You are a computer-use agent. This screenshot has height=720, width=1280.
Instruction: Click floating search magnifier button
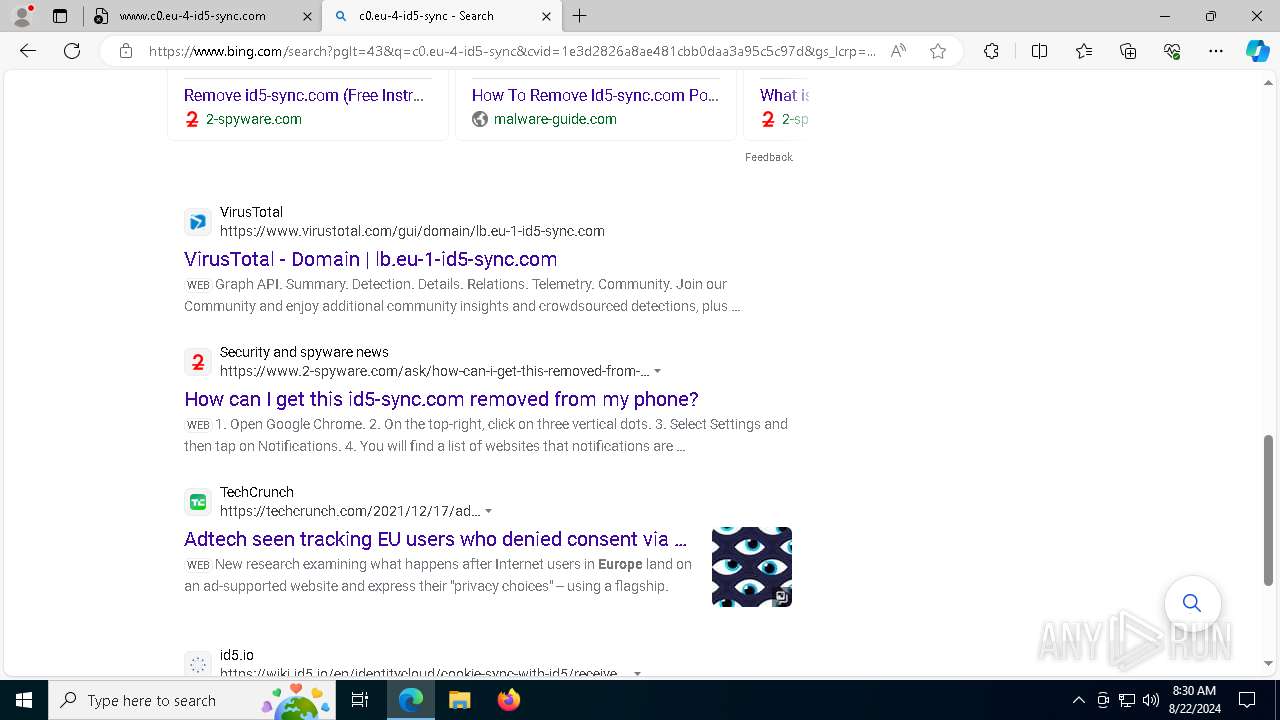1192,603
